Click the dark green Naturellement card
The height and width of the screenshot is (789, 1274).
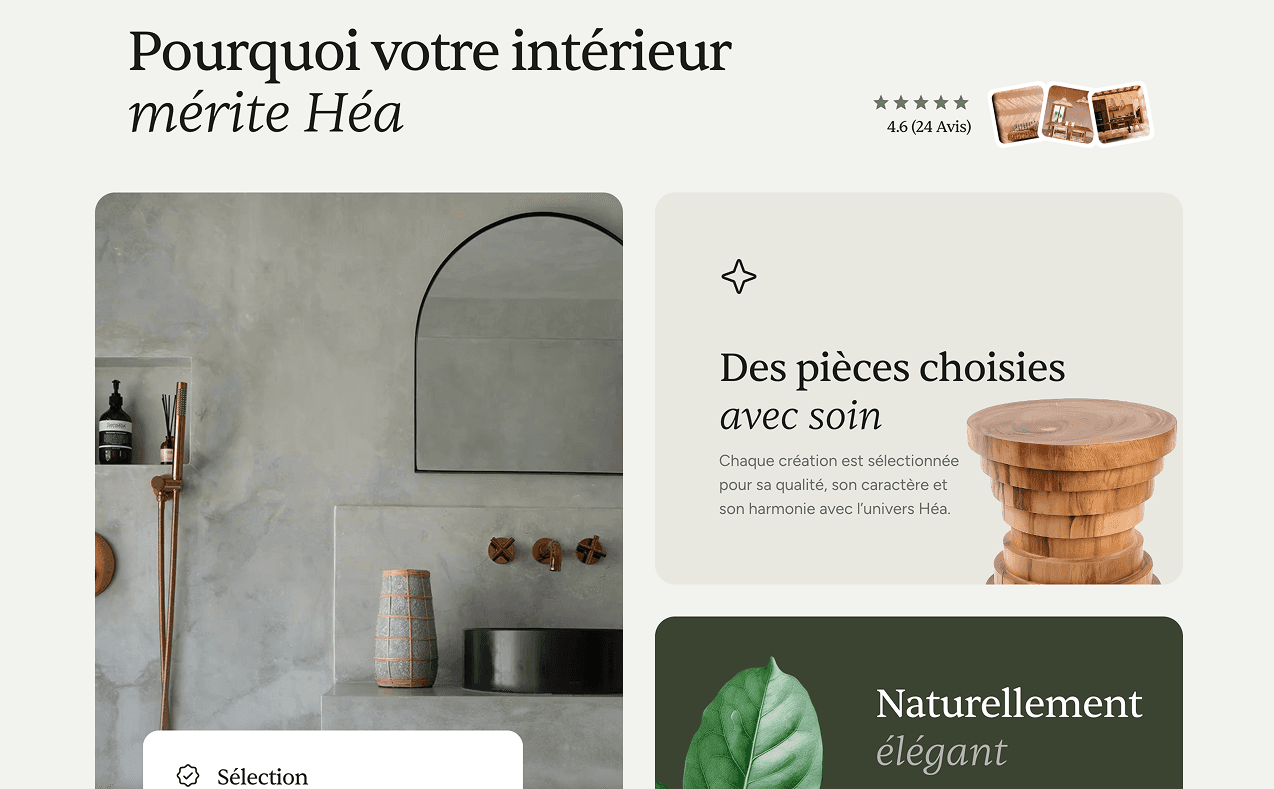point(919,703)
